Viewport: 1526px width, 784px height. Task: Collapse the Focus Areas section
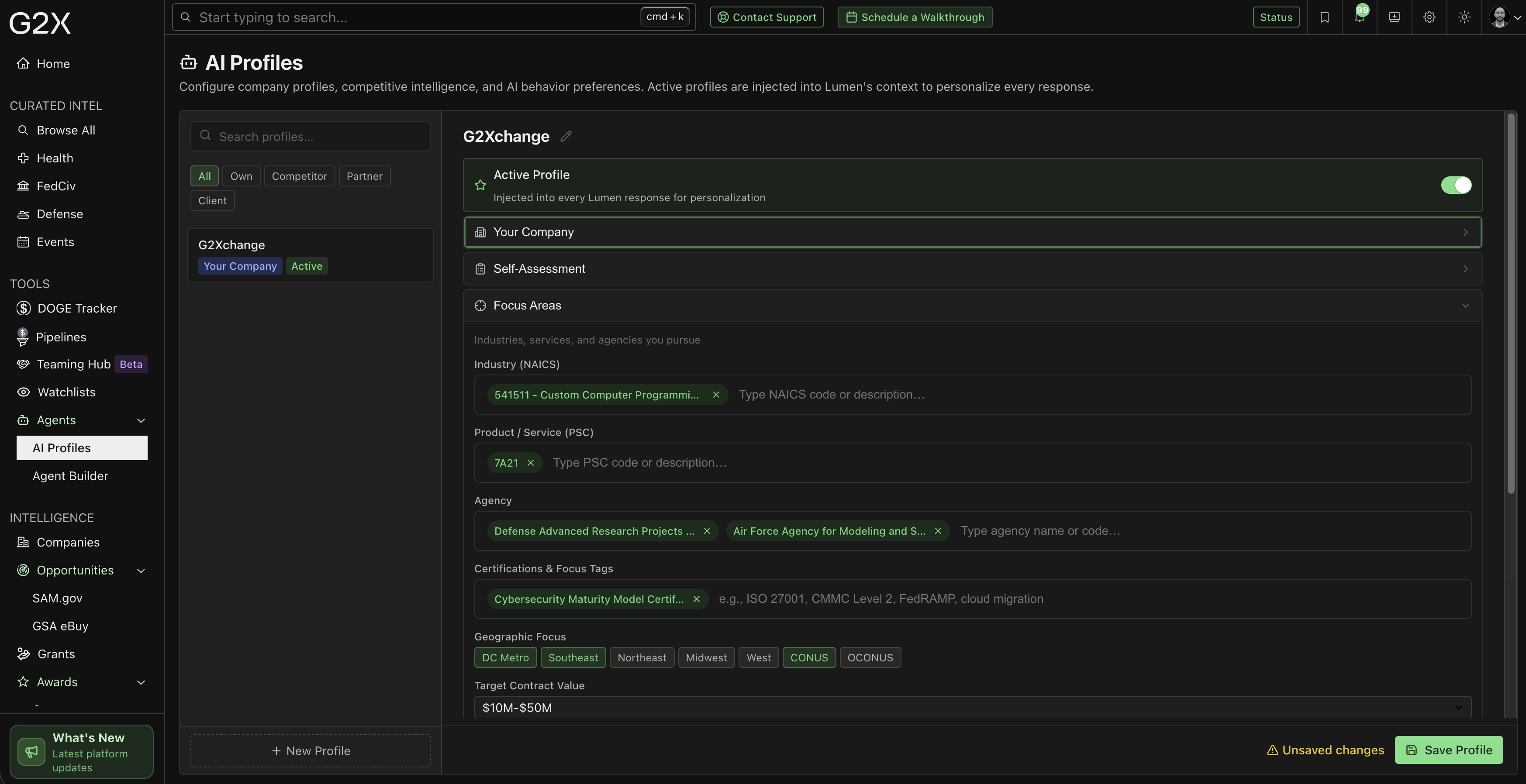972,306
